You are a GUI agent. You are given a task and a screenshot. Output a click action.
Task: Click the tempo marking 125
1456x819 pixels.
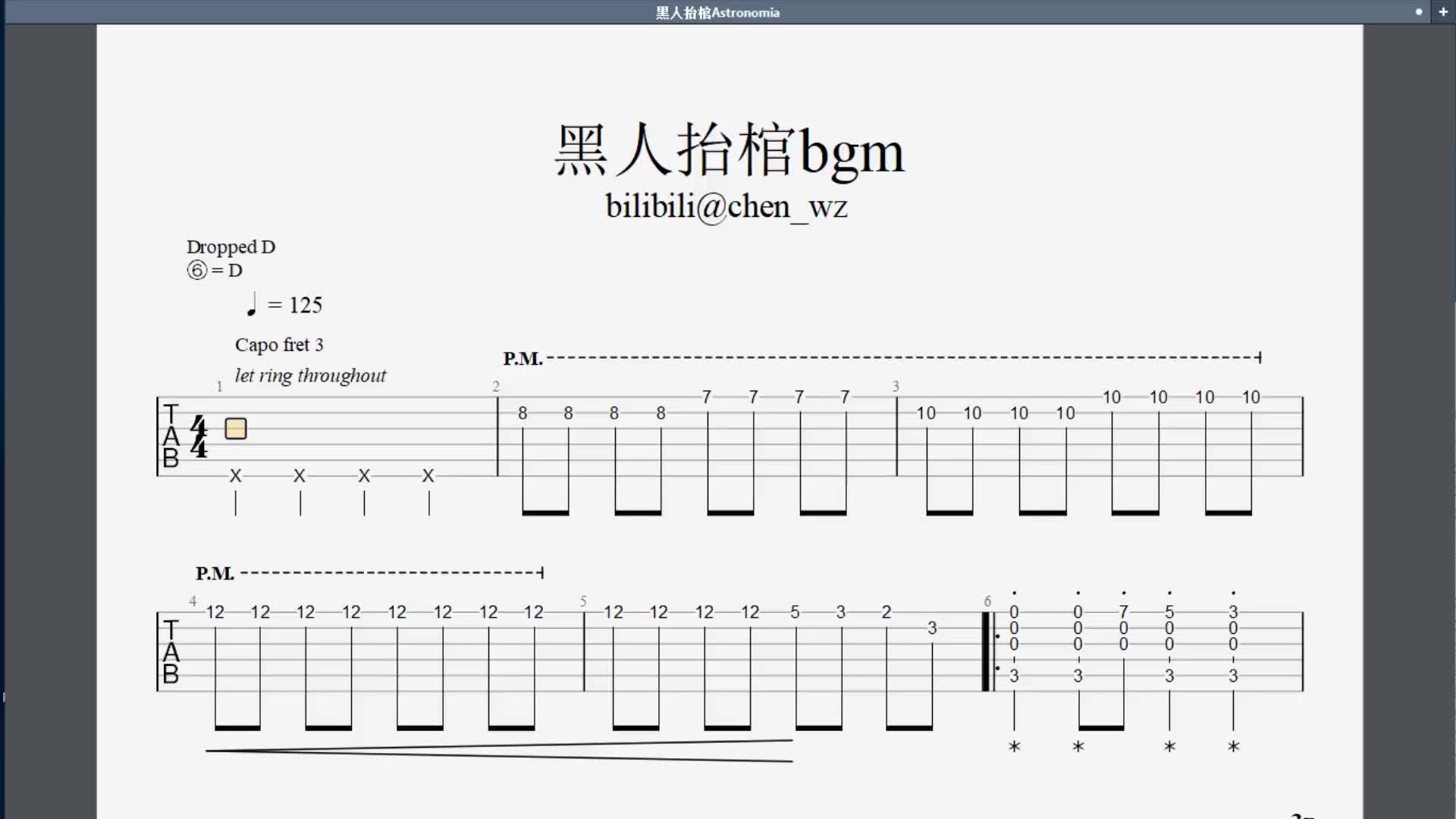pos(284,305)
